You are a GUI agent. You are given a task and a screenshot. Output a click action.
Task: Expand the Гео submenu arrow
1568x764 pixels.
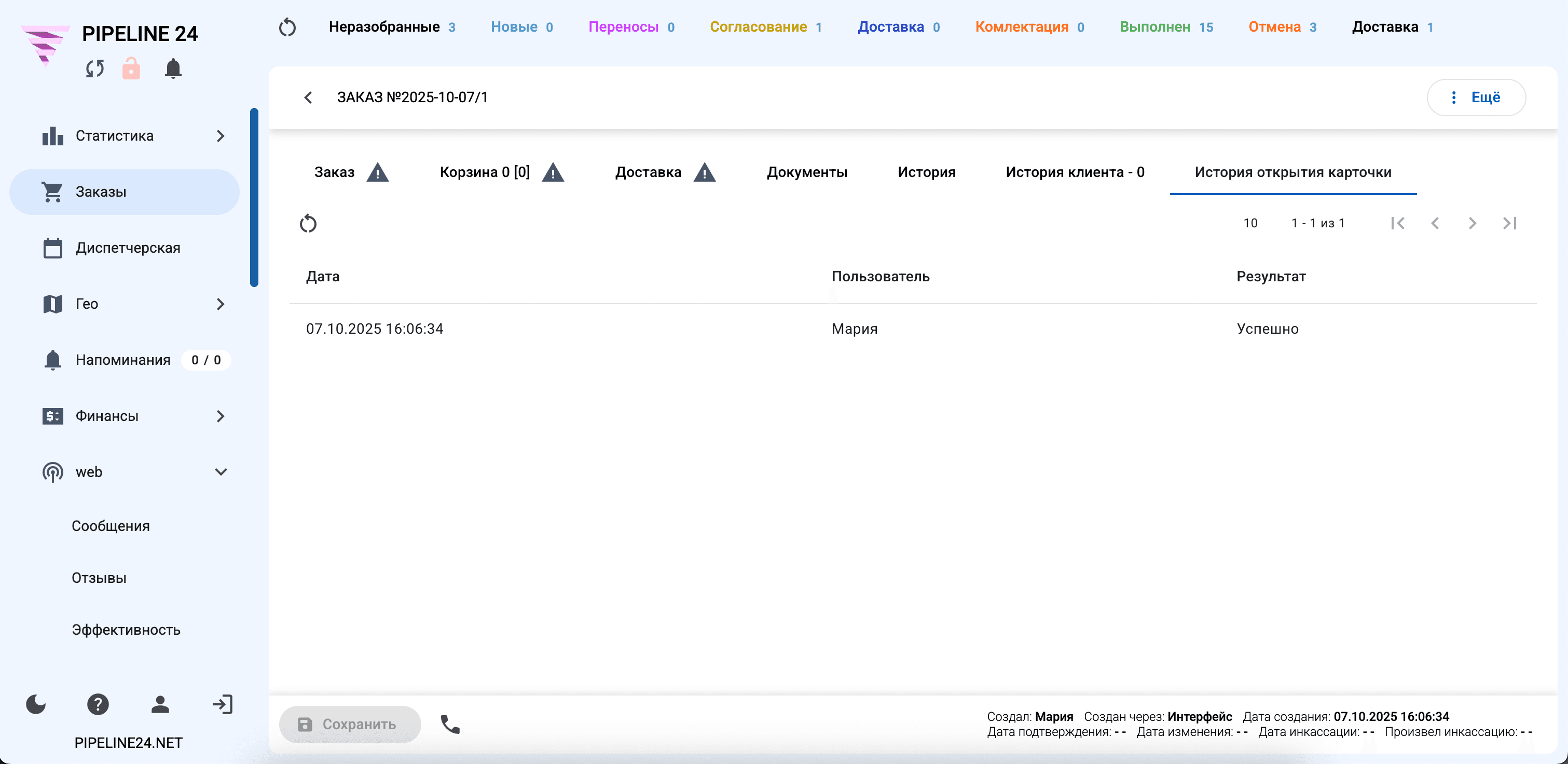coord(221,304)
